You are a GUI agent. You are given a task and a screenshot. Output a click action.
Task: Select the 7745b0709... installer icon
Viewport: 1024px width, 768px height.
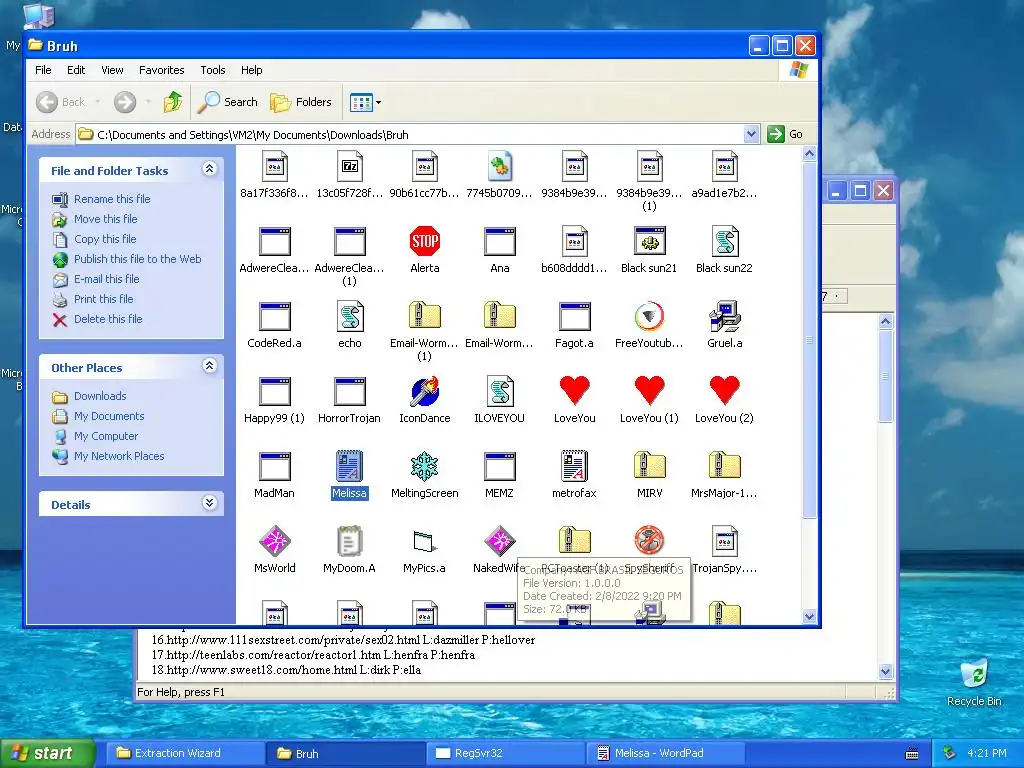click(500, 167)
